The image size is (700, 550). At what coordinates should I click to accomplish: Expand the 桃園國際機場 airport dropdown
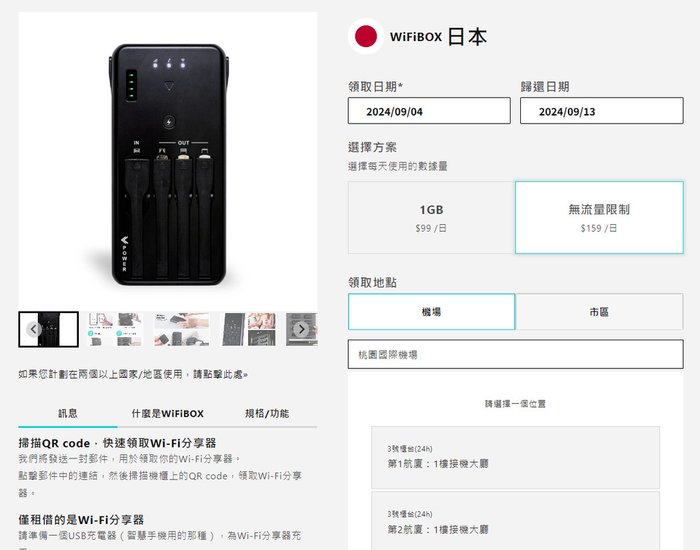516,354
